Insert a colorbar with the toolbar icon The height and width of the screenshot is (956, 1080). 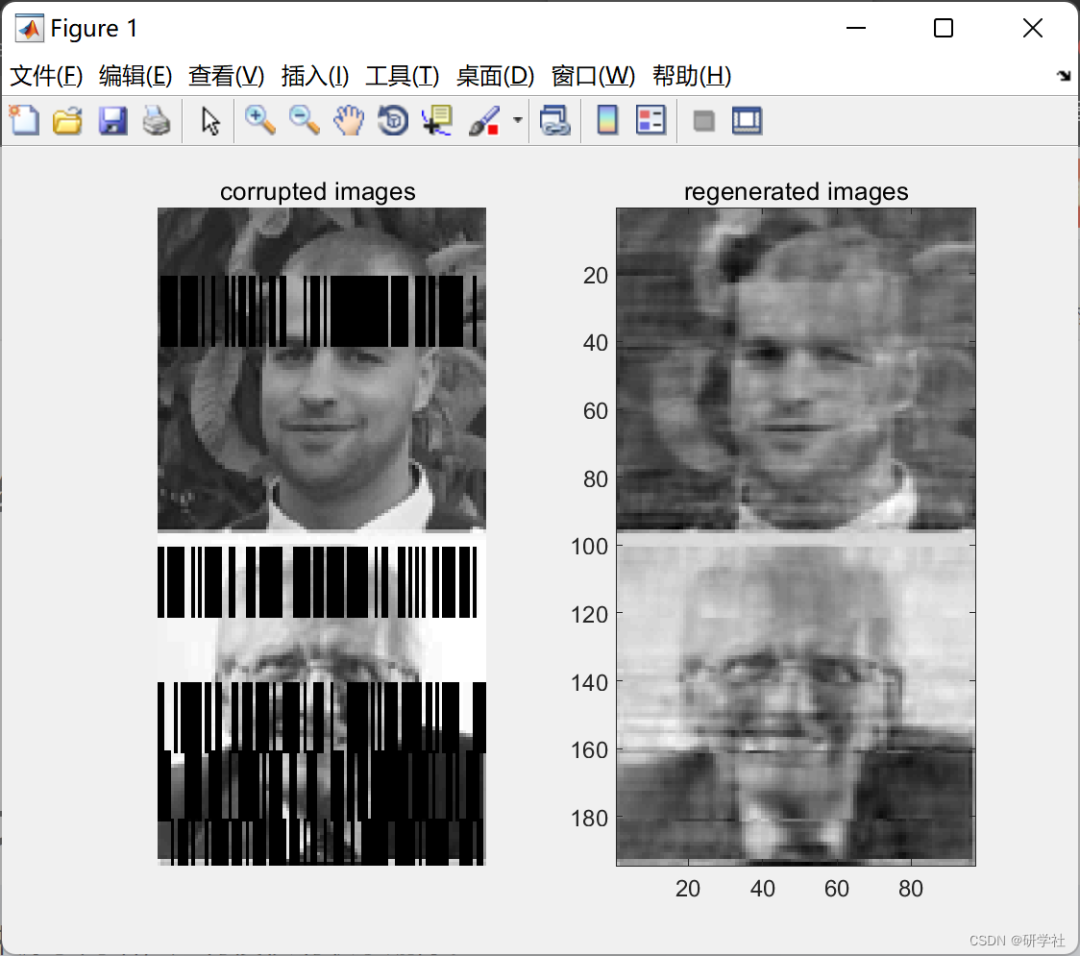607,121
